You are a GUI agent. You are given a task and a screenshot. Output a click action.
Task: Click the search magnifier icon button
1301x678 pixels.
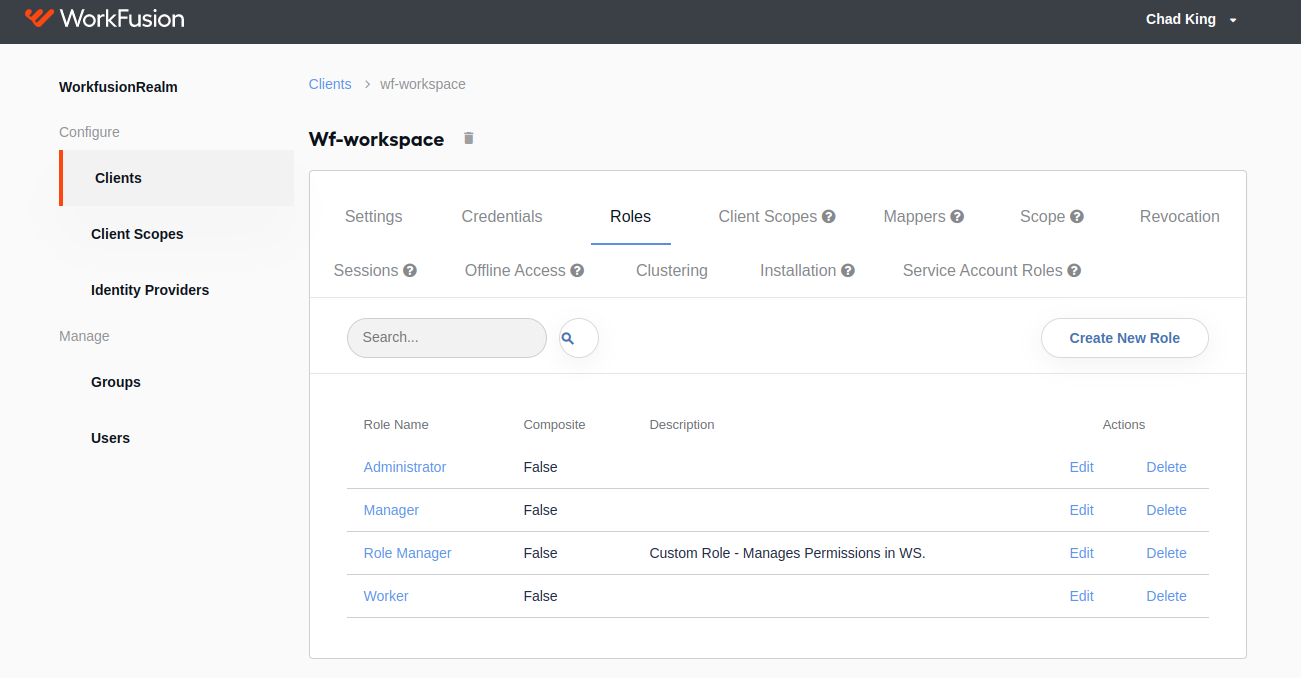click(579, 338)
